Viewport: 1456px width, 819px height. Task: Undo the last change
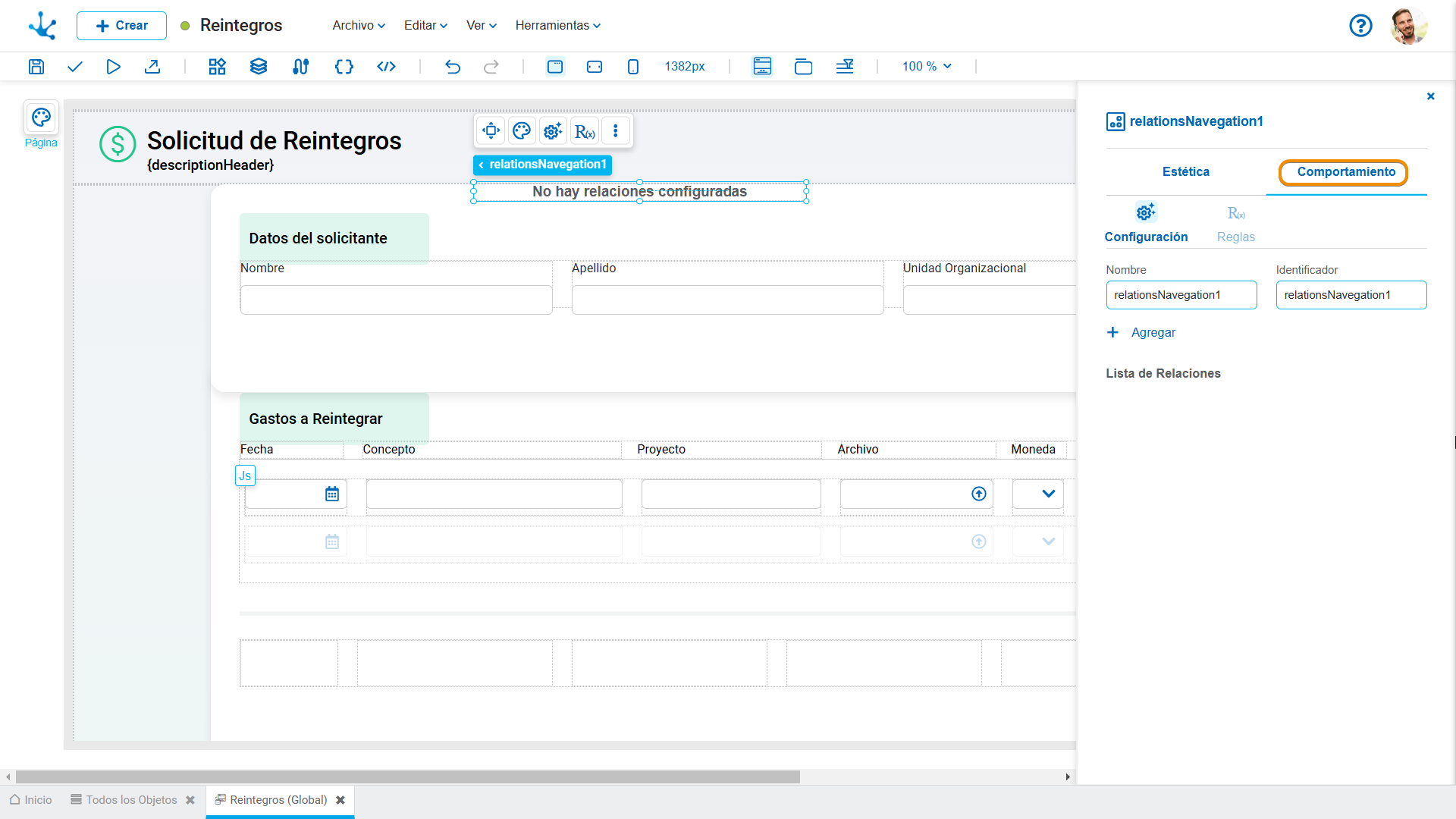coord(453,67)
